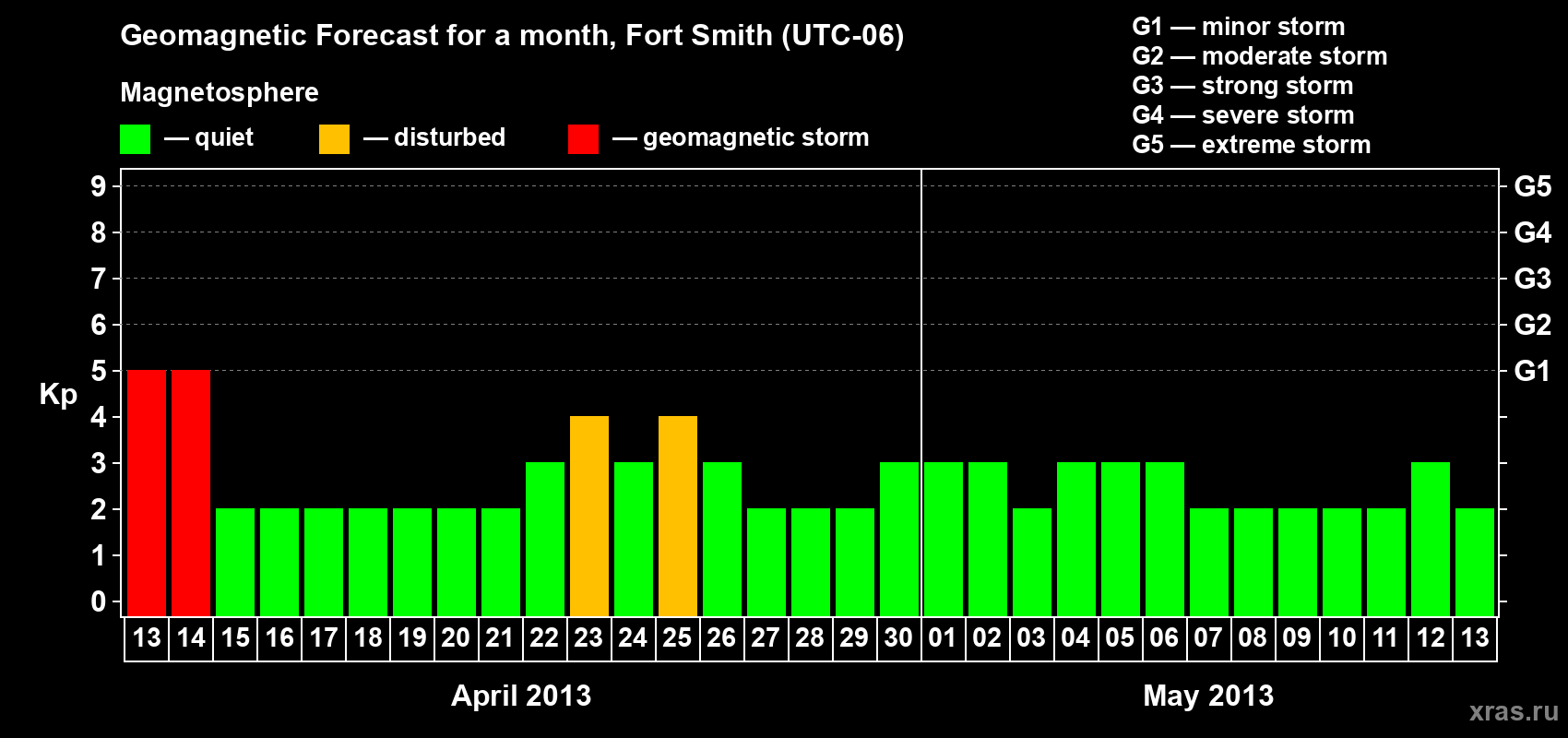
Task: Click Kp axis value 5
Action: (x=99, y=371)
